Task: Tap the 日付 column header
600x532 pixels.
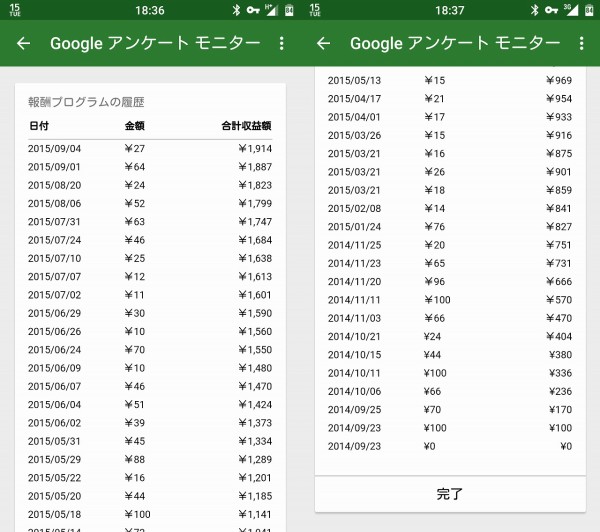Action: pos(39,126)
